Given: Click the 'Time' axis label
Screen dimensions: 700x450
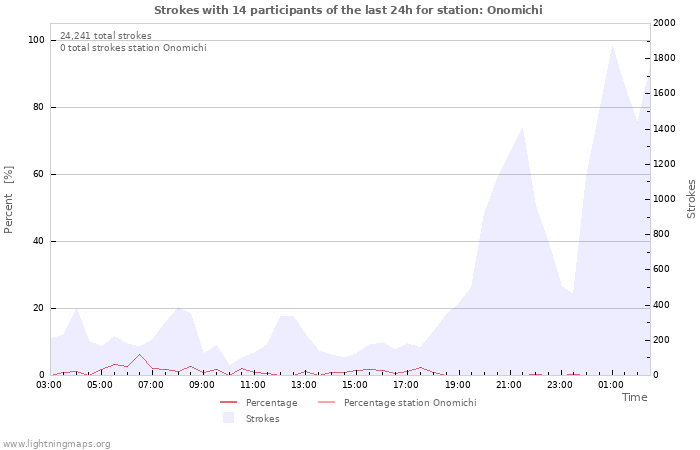Looking at the screenshot, I should click(634, 397).
